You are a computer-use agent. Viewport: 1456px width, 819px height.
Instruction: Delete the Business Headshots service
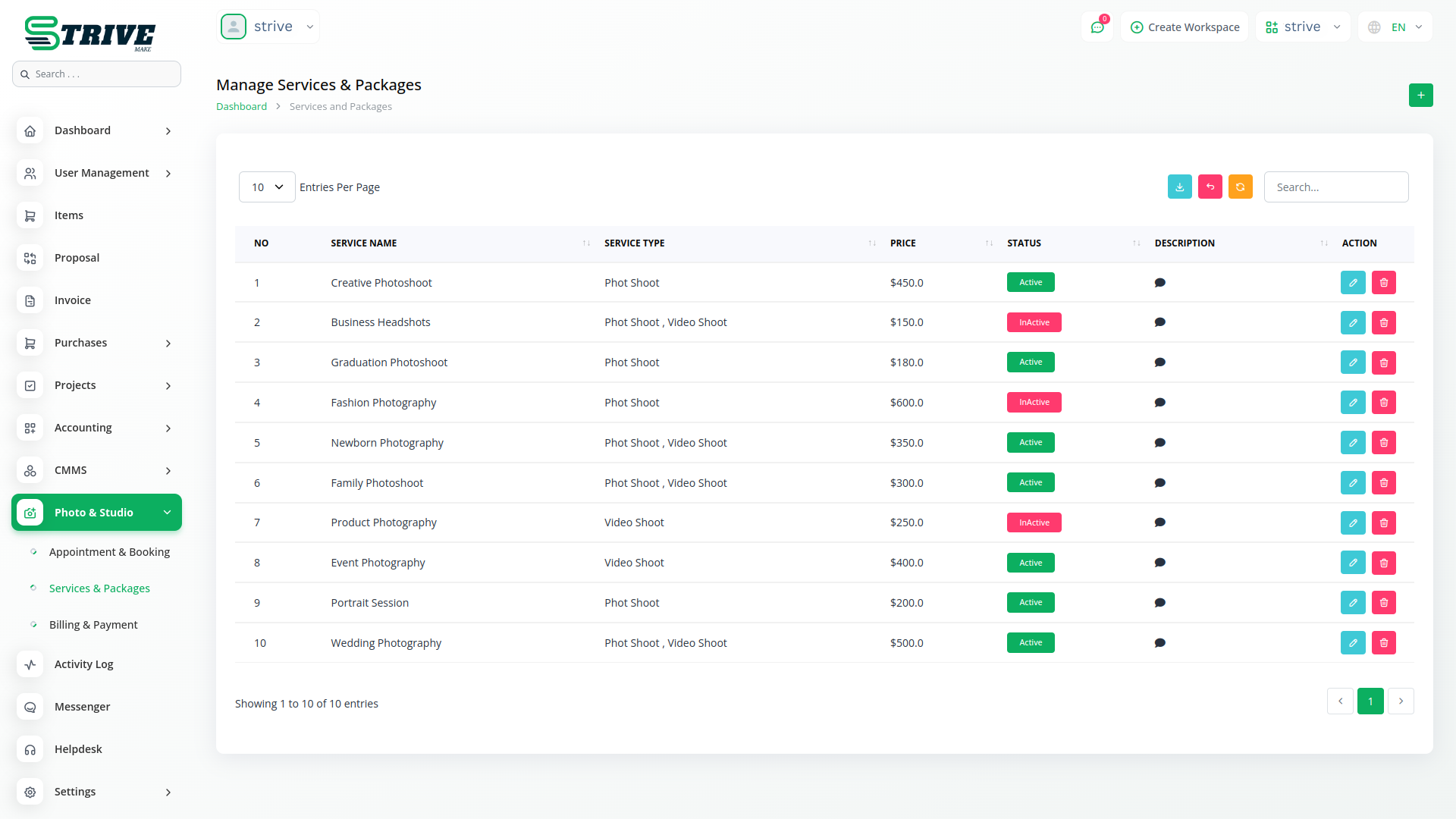point(1383,323)
